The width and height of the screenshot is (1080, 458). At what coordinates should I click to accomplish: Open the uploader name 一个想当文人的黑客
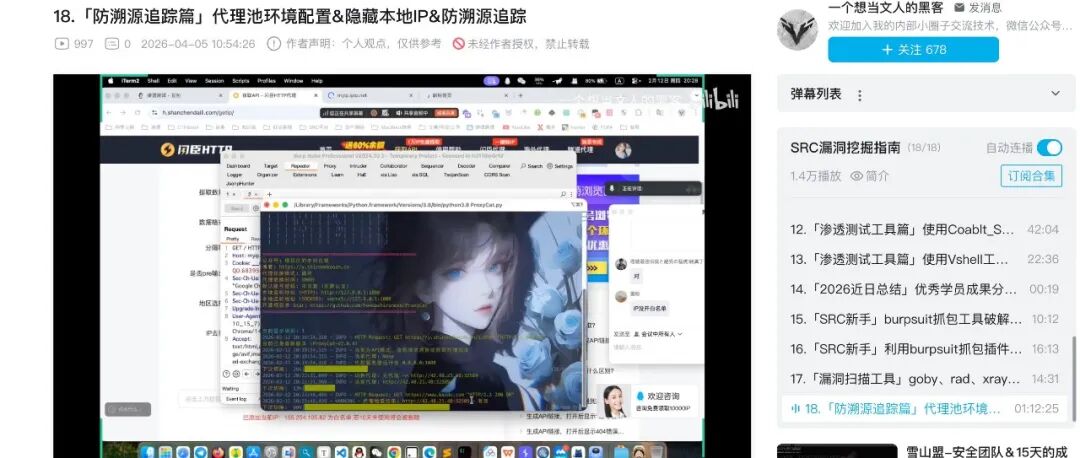pos(886,8)
